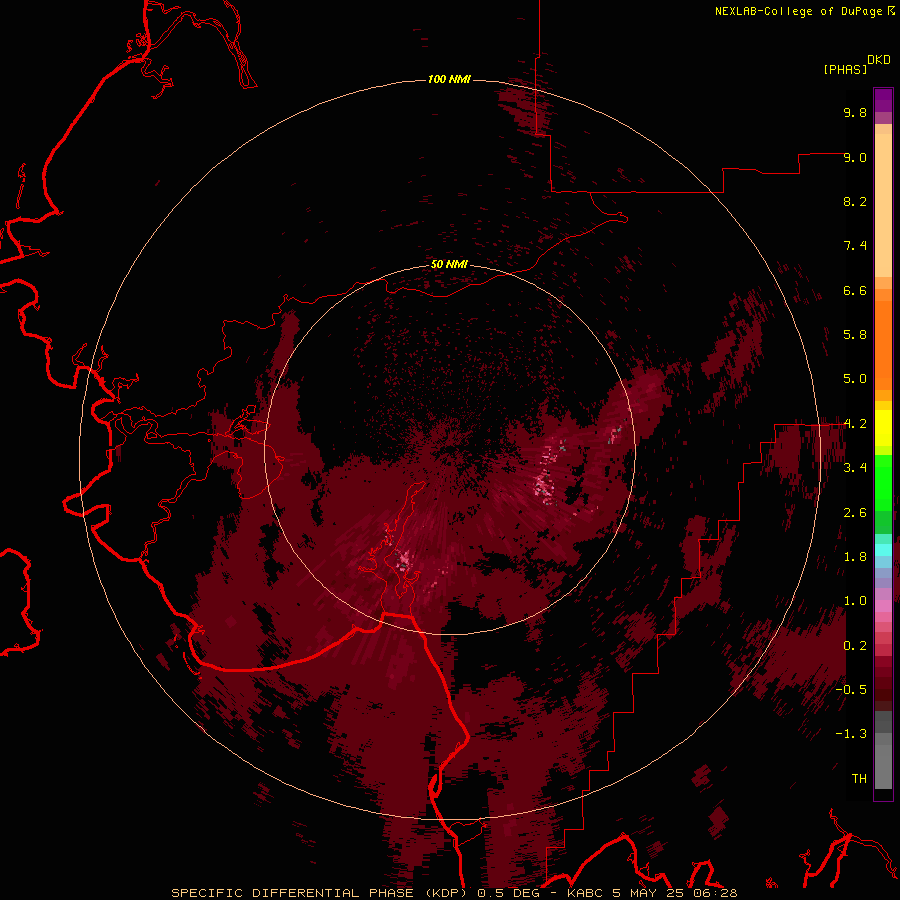
Task: Click the -0.5 value on the color scale
Action: tap(851, 690)
